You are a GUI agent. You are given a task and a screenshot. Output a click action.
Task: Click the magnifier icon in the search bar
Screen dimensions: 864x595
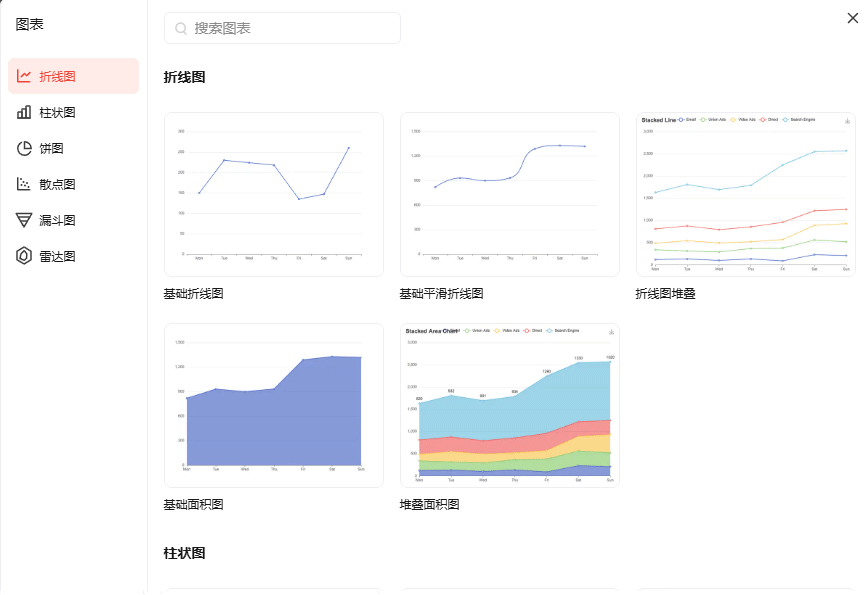pyautogui.click(x=180, y=28)
